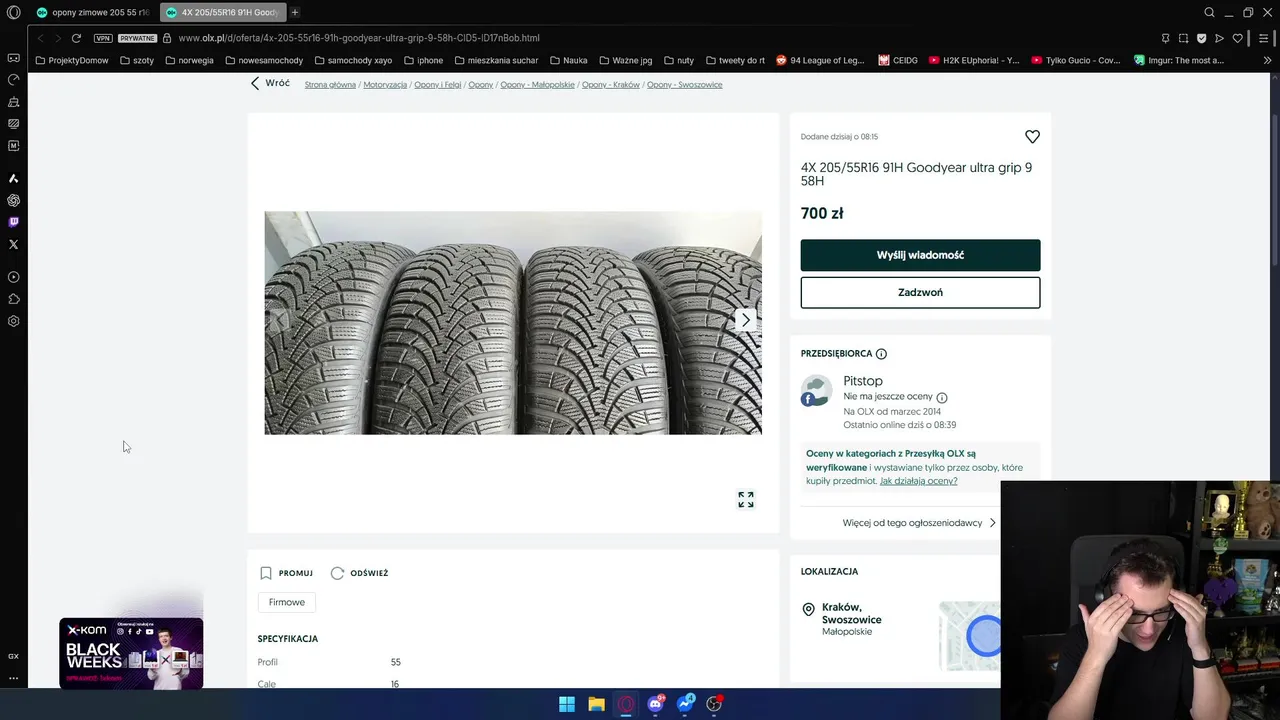The width and height of the screenshot is (1280, 720).
Task: Open the nowesamochody bookmark folder
Action: tap(264, 60)
